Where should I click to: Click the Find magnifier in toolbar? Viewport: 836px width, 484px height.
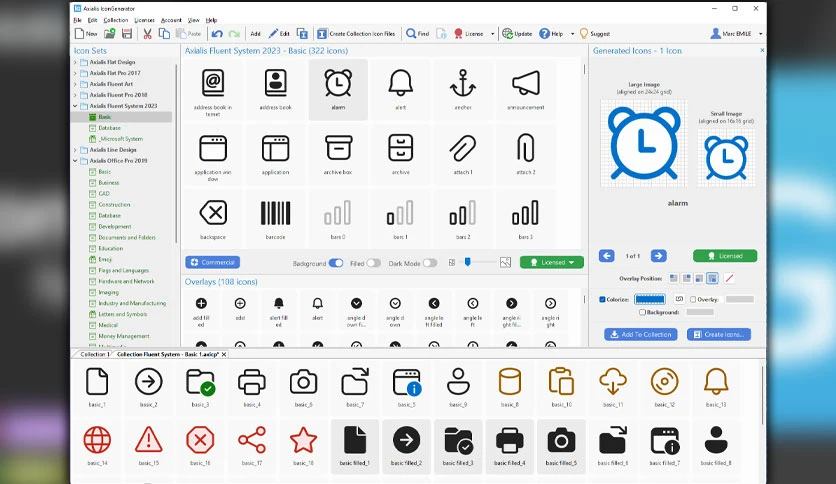pyautogui.click(x=417, y=34)
